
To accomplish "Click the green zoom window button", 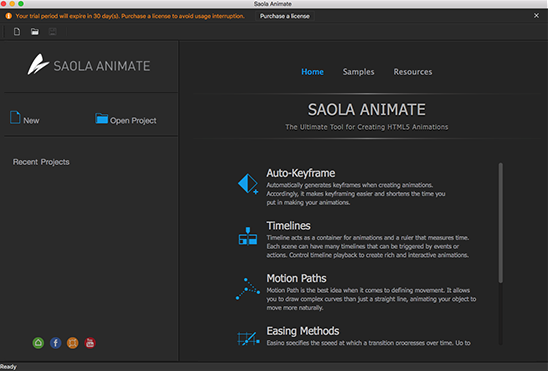I will click(21, 3).
